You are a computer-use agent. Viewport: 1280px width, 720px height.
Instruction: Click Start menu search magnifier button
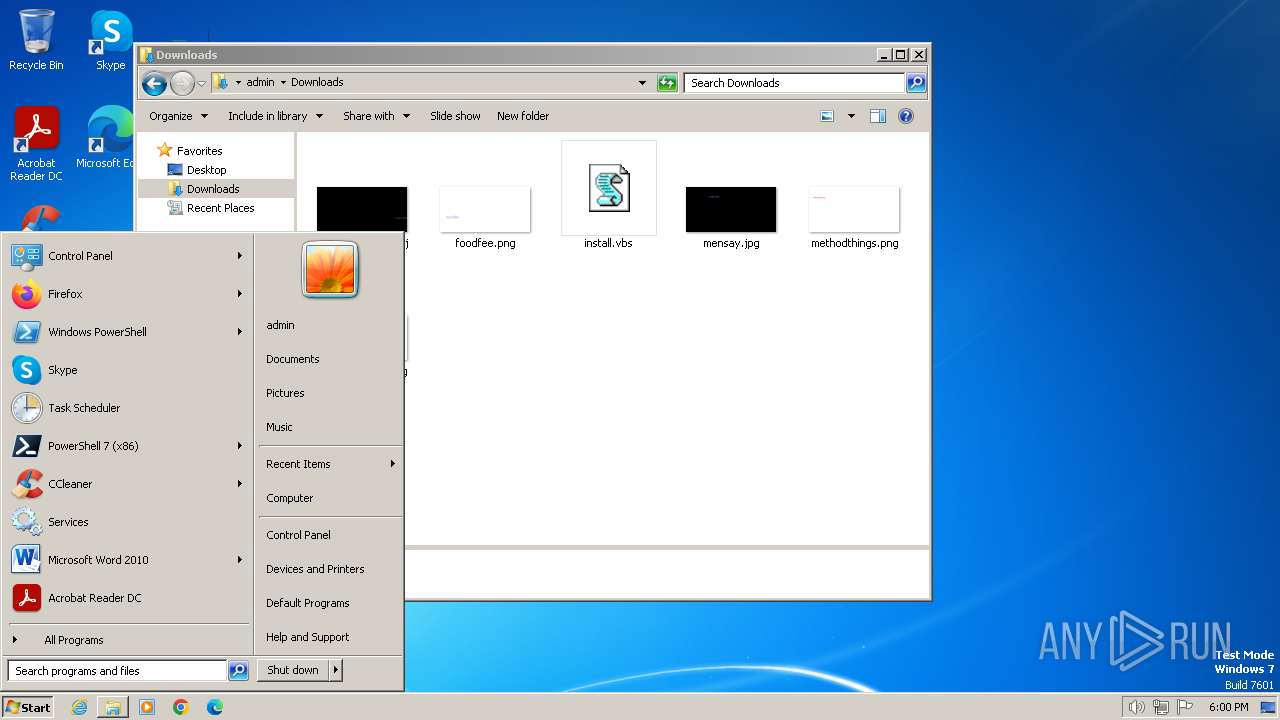[x=238, y=671]
